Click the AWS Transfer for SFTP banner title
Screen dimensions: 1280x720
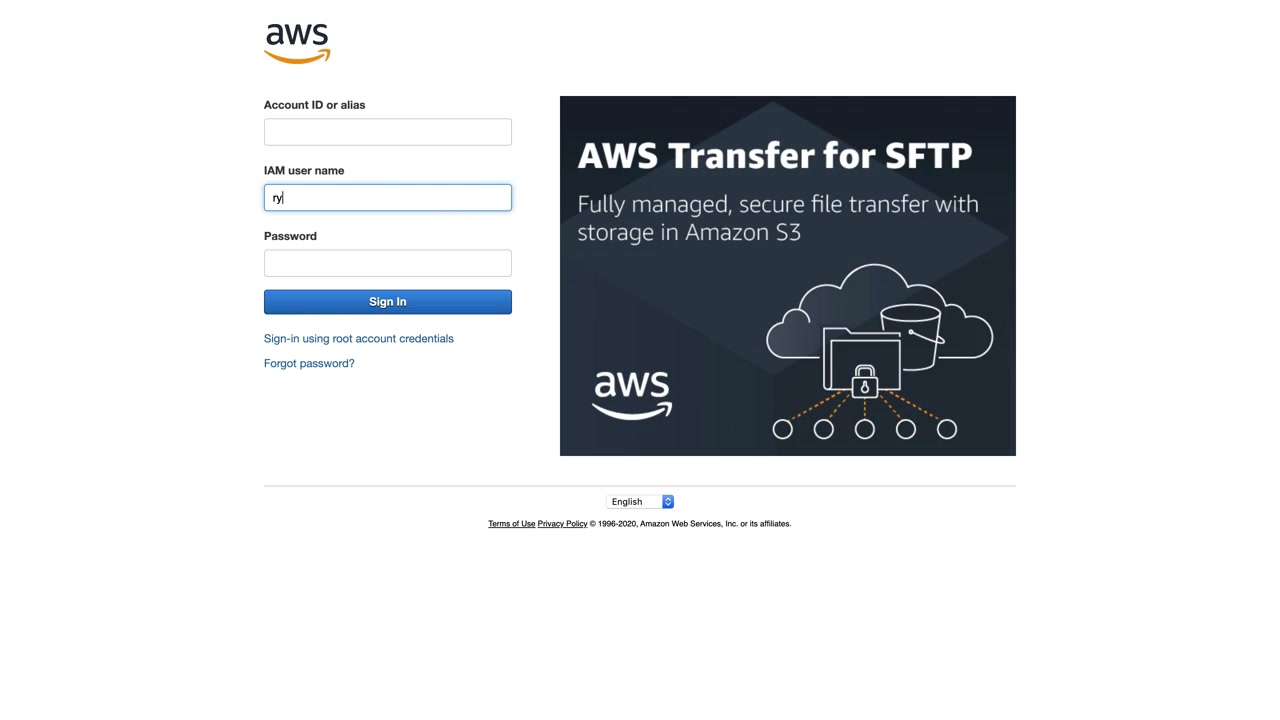pyautogui.click(x=775, y=156)
